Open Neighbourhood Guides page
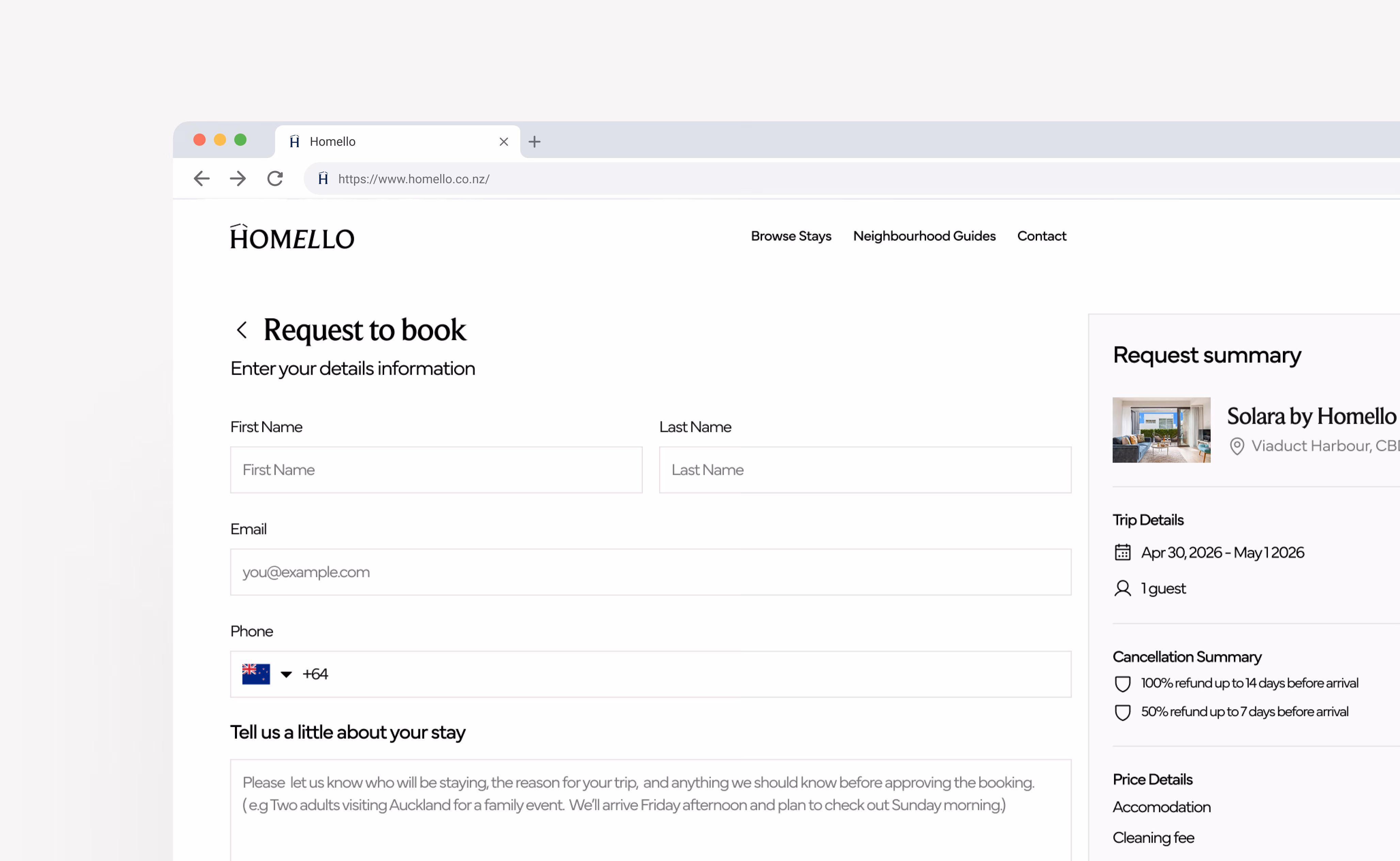Screen dimensions: 1400x861 point(924,236)
